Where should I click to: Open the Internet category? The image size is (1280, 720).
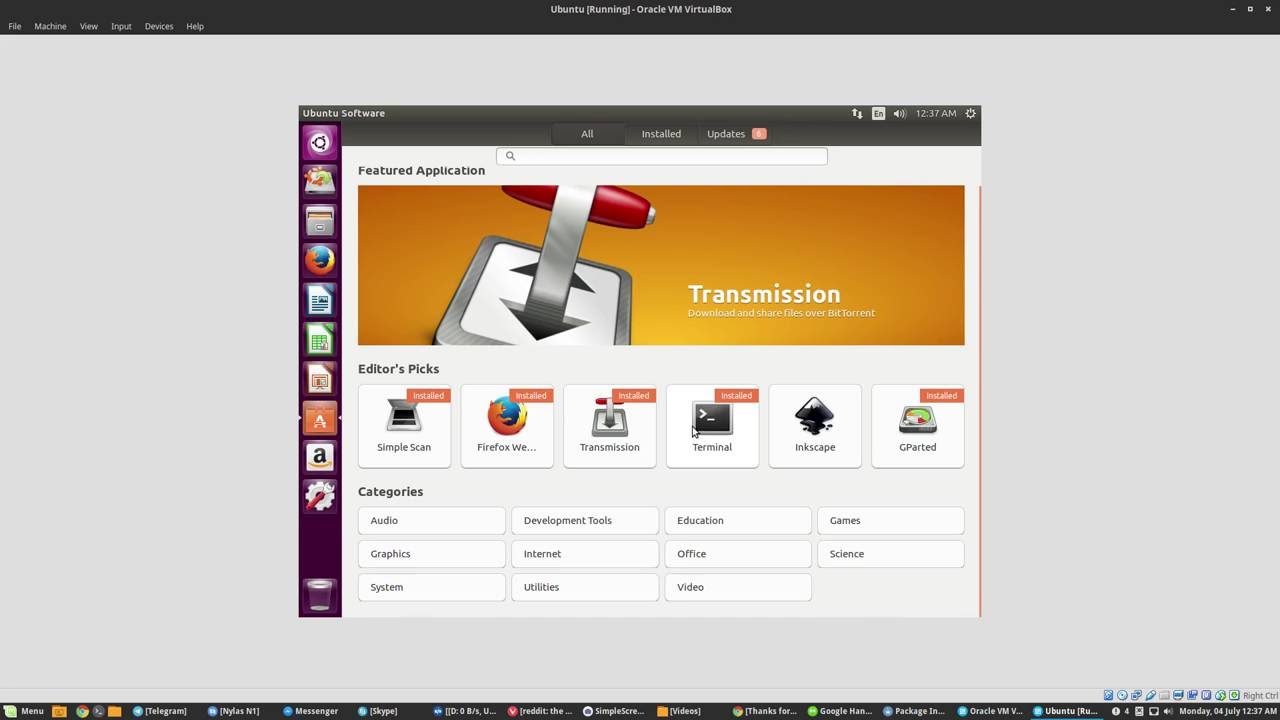(x=585, y=554)
